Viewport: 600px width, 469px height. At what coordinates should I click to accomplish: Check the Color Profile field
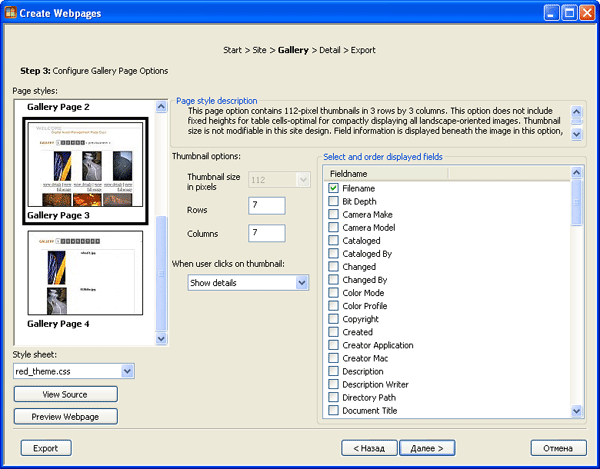333,306
